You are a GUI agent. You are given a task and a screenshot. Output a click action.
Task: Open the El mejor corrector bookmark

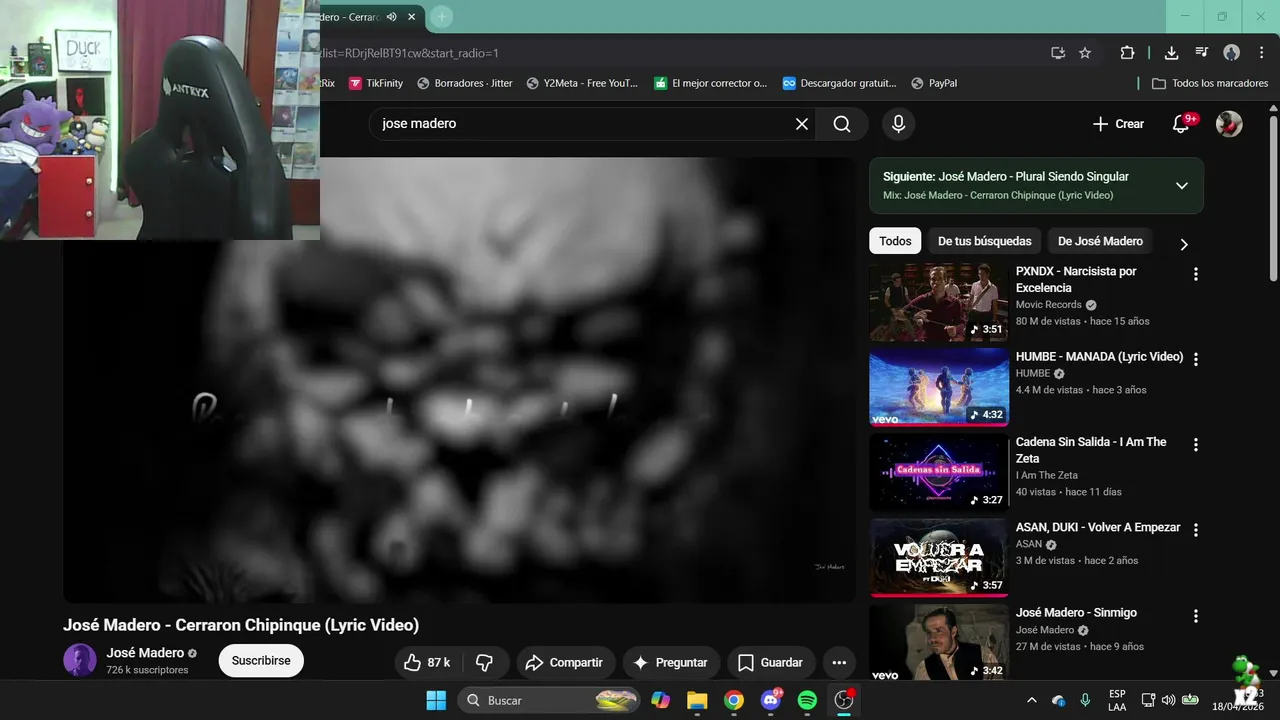pos(711,83)
